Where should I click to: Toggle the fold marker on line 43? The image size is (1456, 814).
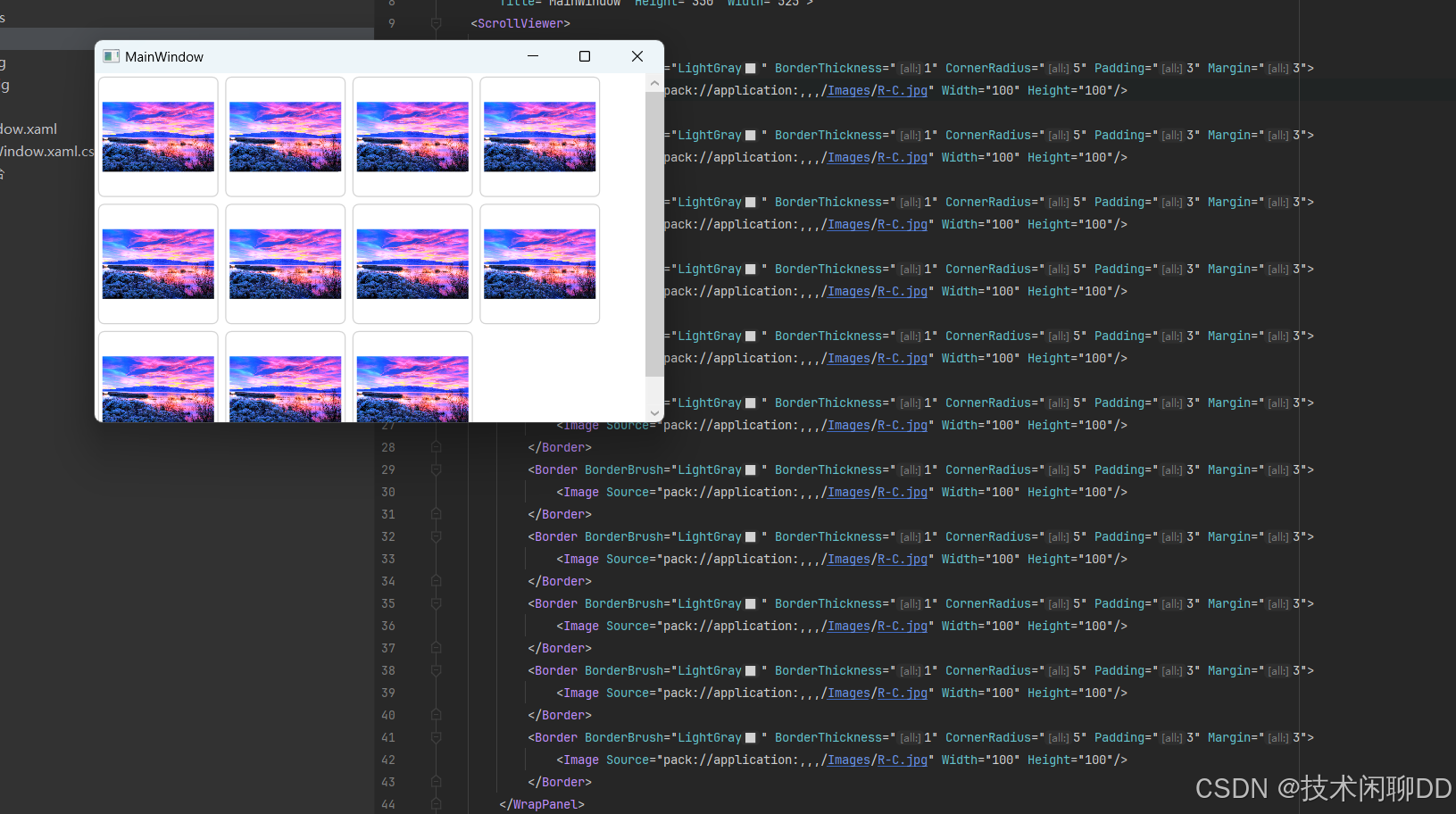click(x=436, y=782)
